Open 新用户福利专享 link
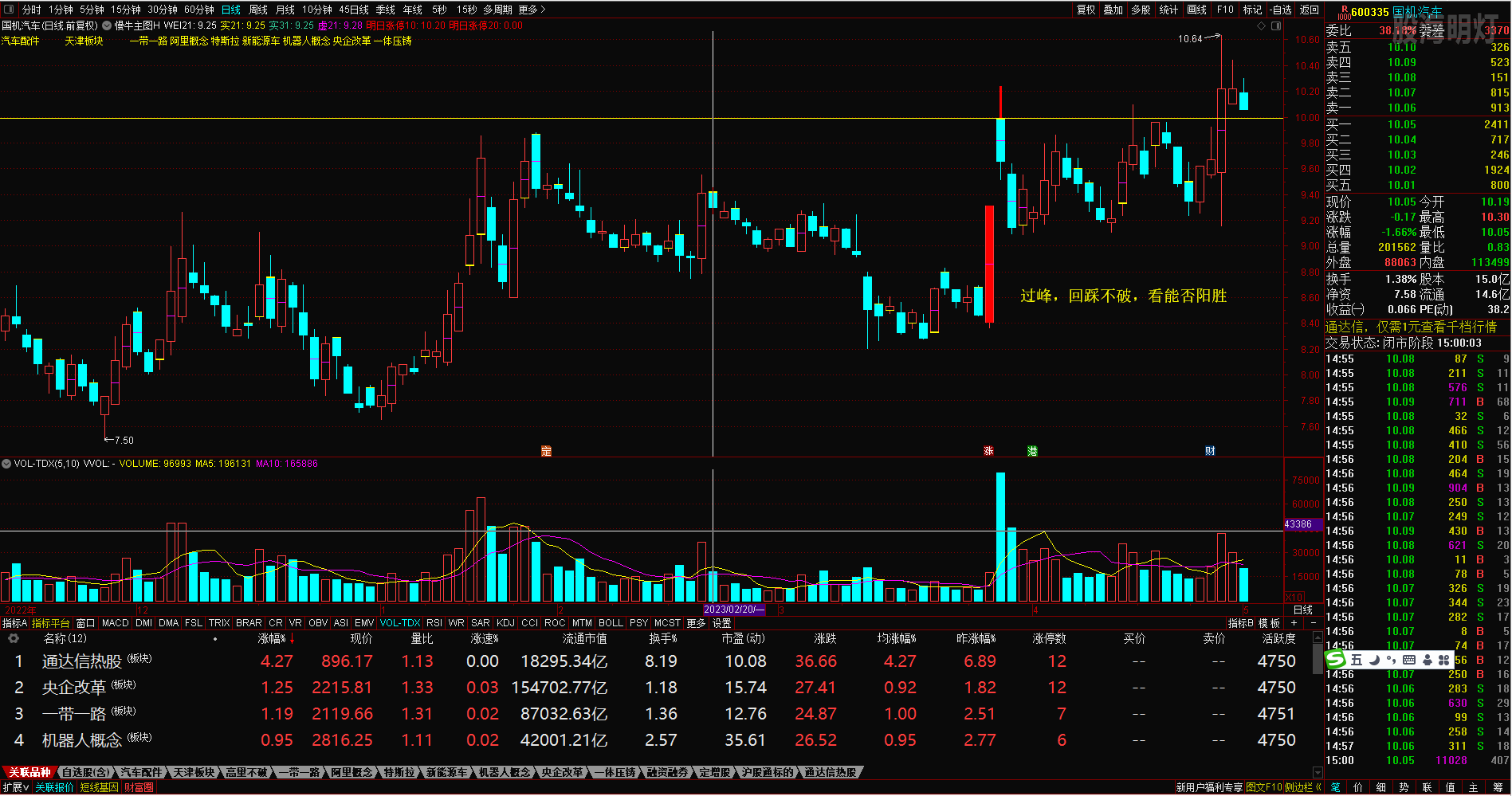 tap(1209, 787)
